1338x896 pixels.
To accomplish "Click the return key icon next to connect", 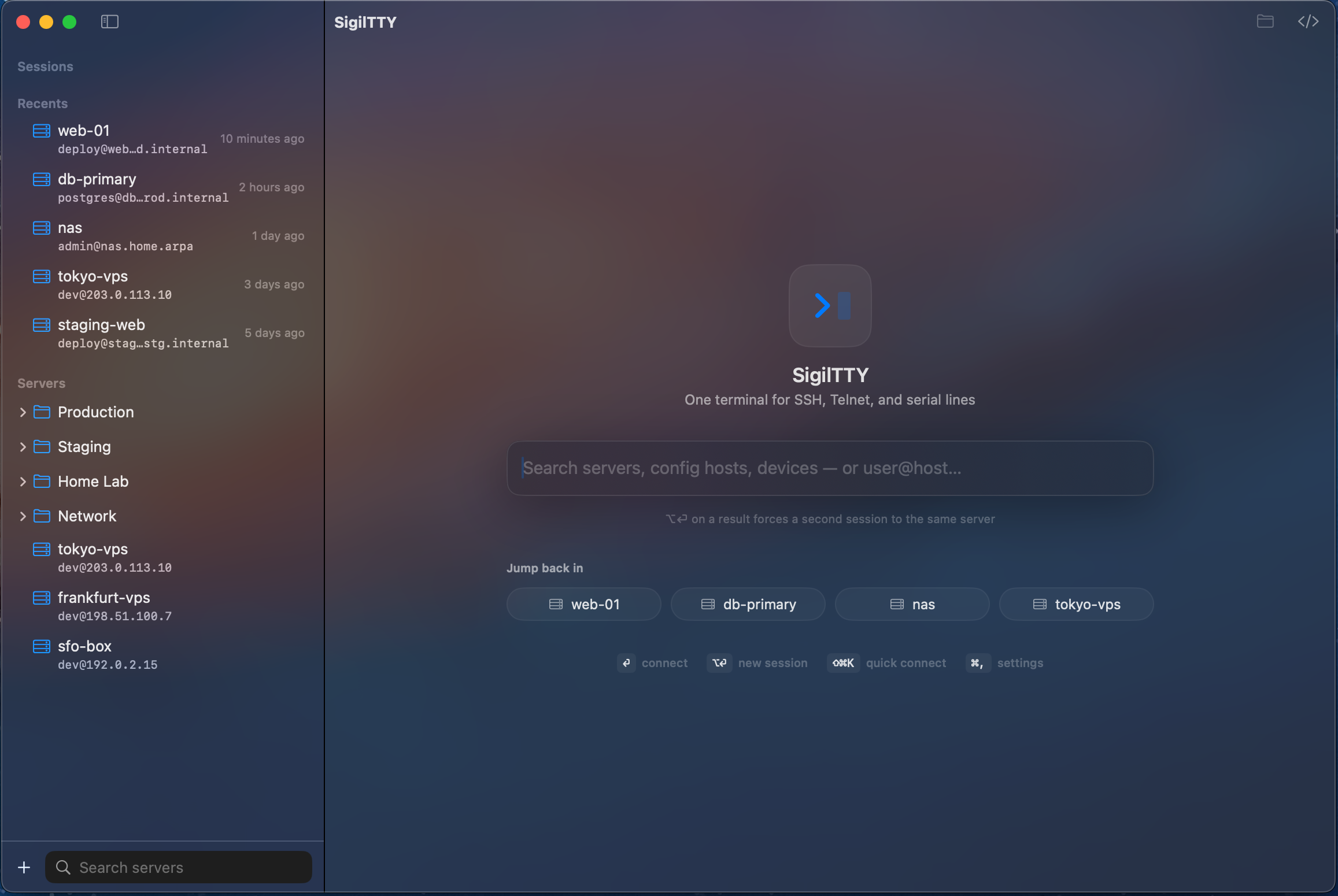I will coord(626,663).
